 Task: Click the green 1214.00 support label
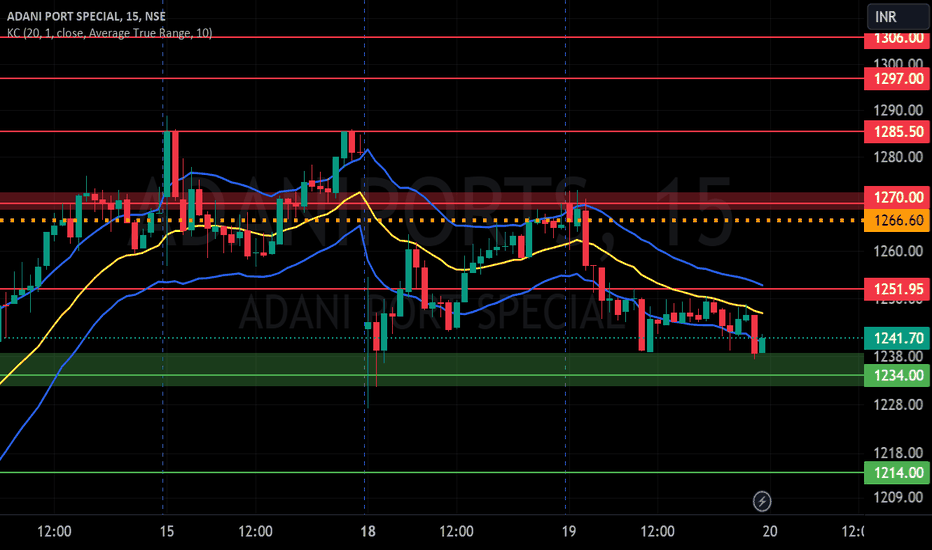click(896, 473)
